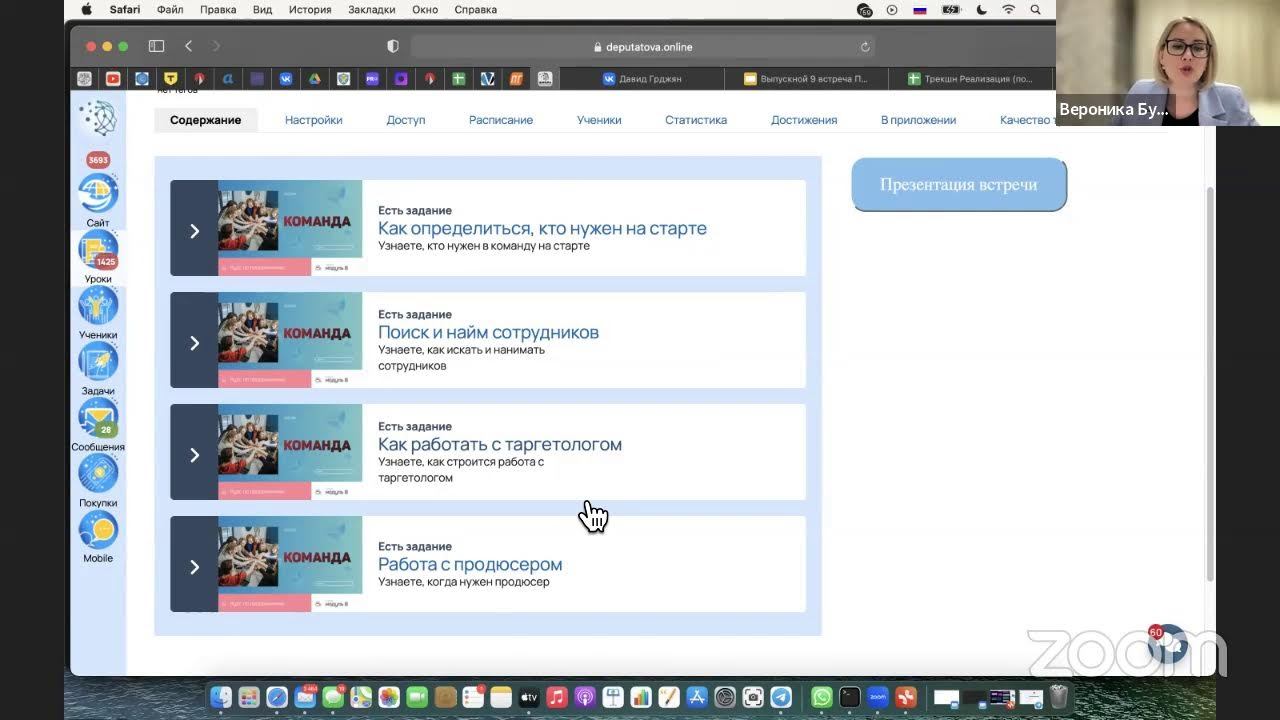Open the lesson link Как работать с таргетологом
This screenshot has height=720, width=1280.
[500, 444]
